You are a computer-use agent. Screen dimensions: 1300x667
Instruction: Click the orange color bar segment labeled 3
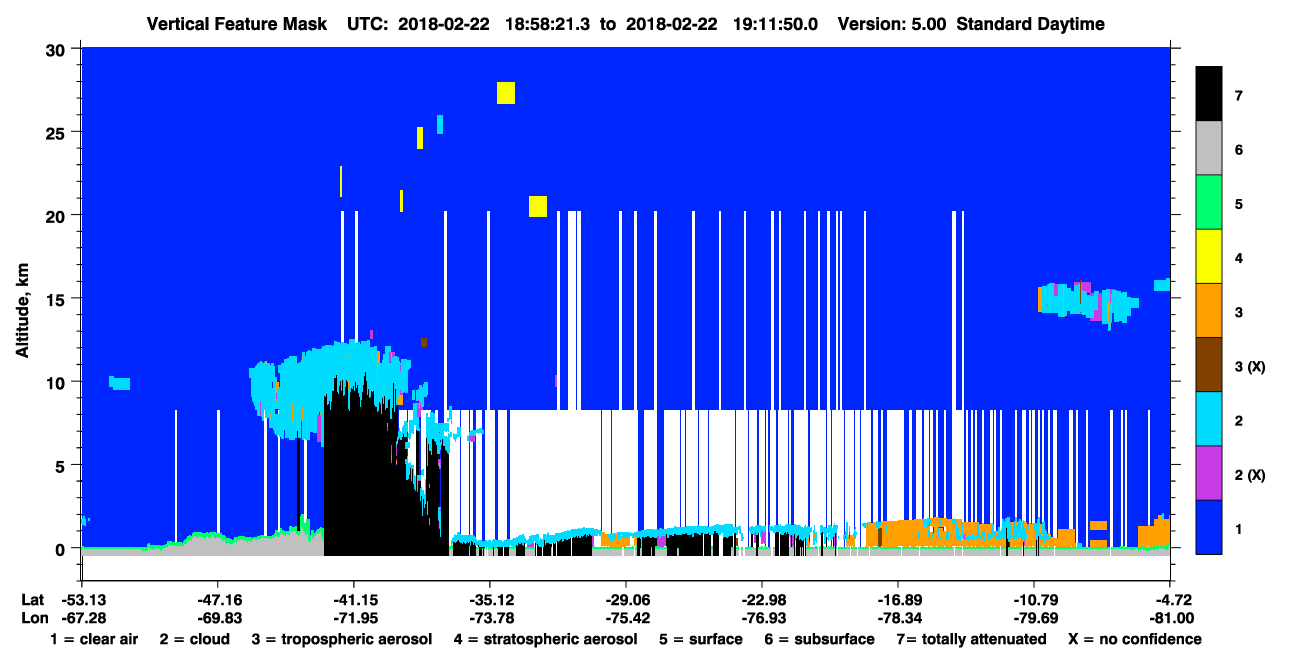[1209, 311]
